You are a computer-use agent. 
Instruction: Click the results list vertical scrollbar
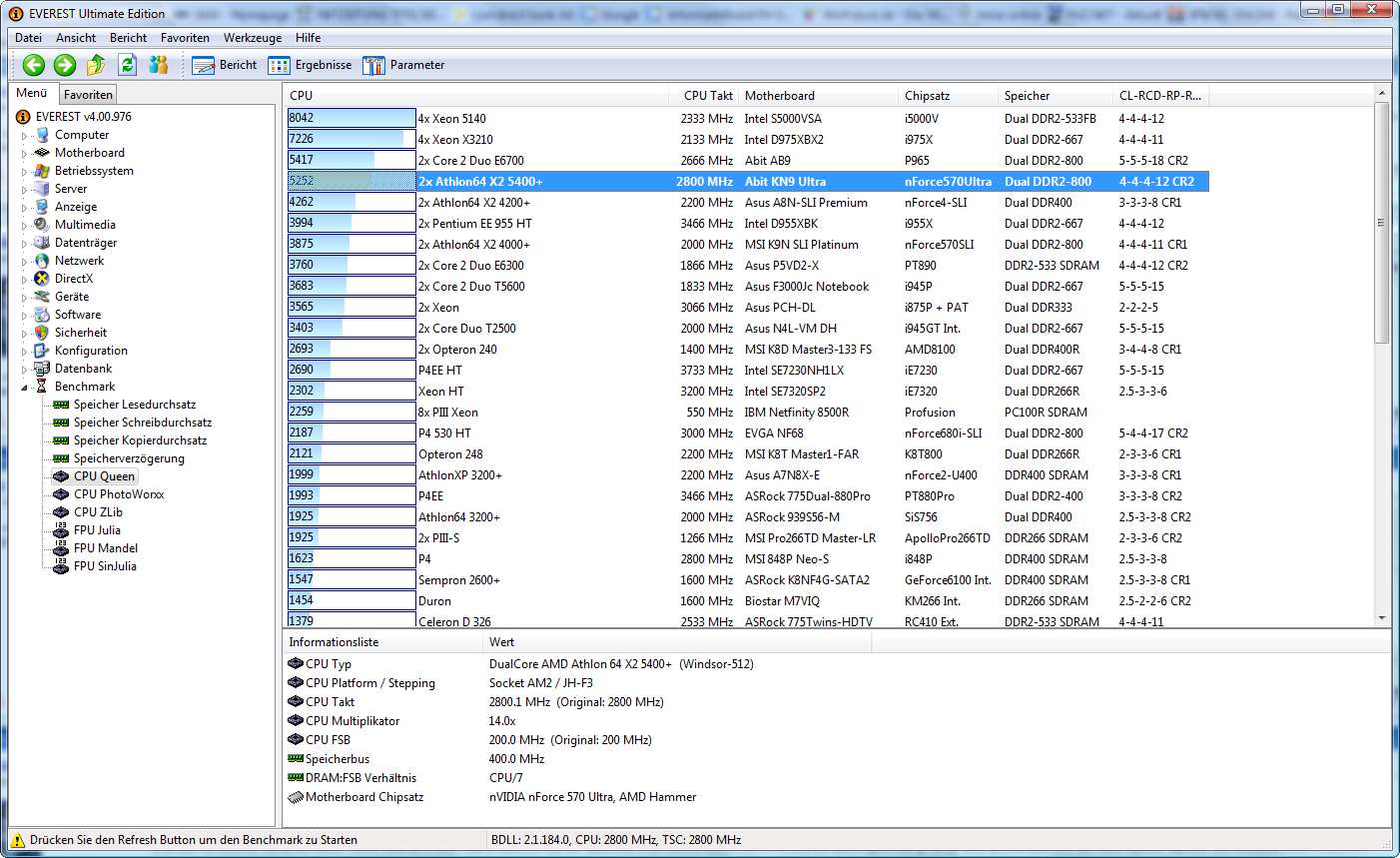(x=1382, y=357)
